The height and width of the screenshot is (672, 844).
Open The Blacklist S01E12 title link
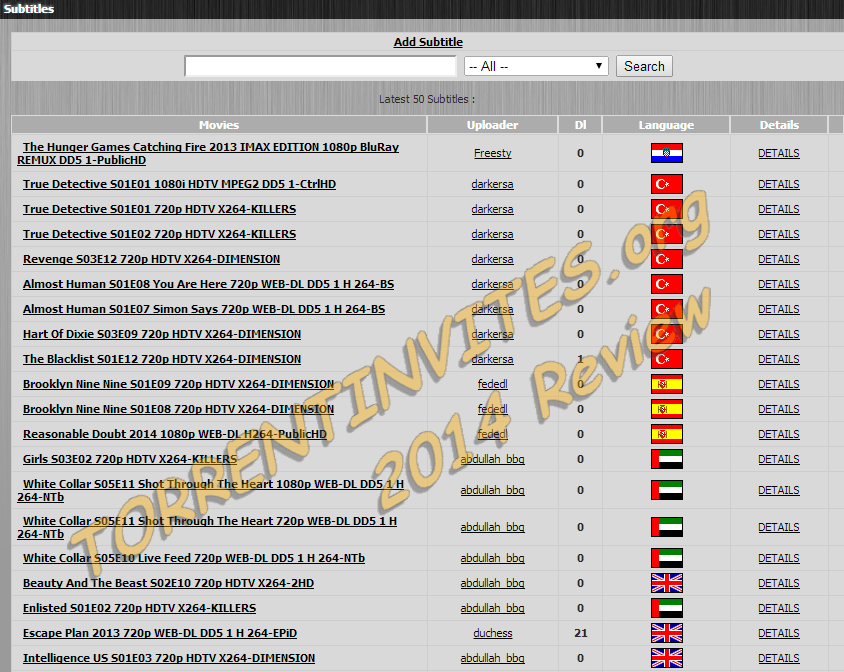coord(162,359)
